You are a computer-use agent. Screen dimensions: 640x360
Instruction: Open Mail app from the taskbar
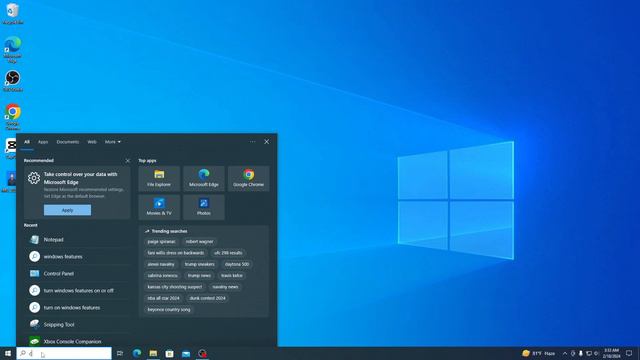pos(186,353)
